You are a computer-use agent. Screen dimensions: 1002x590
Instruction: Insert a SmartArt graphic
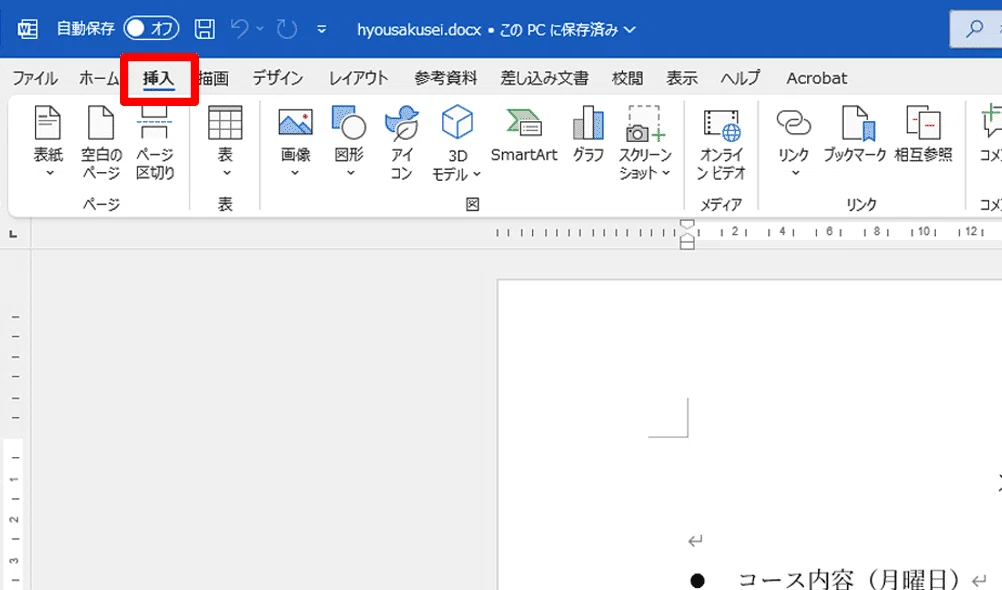524,134
